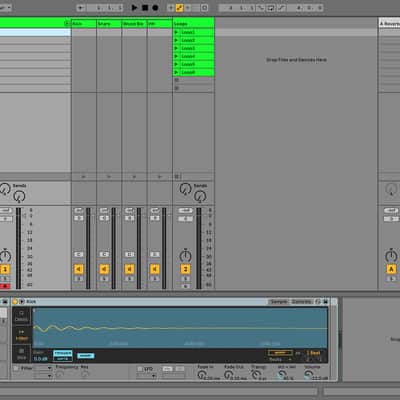
Task: Enable the LFO checkbox in Simpler
Action: [x=140, y=369]
